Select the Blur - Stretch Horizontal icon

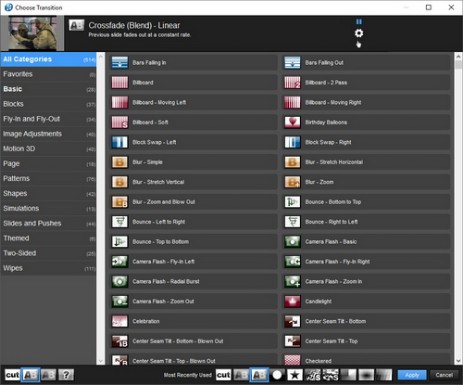(x=292, y=162)
